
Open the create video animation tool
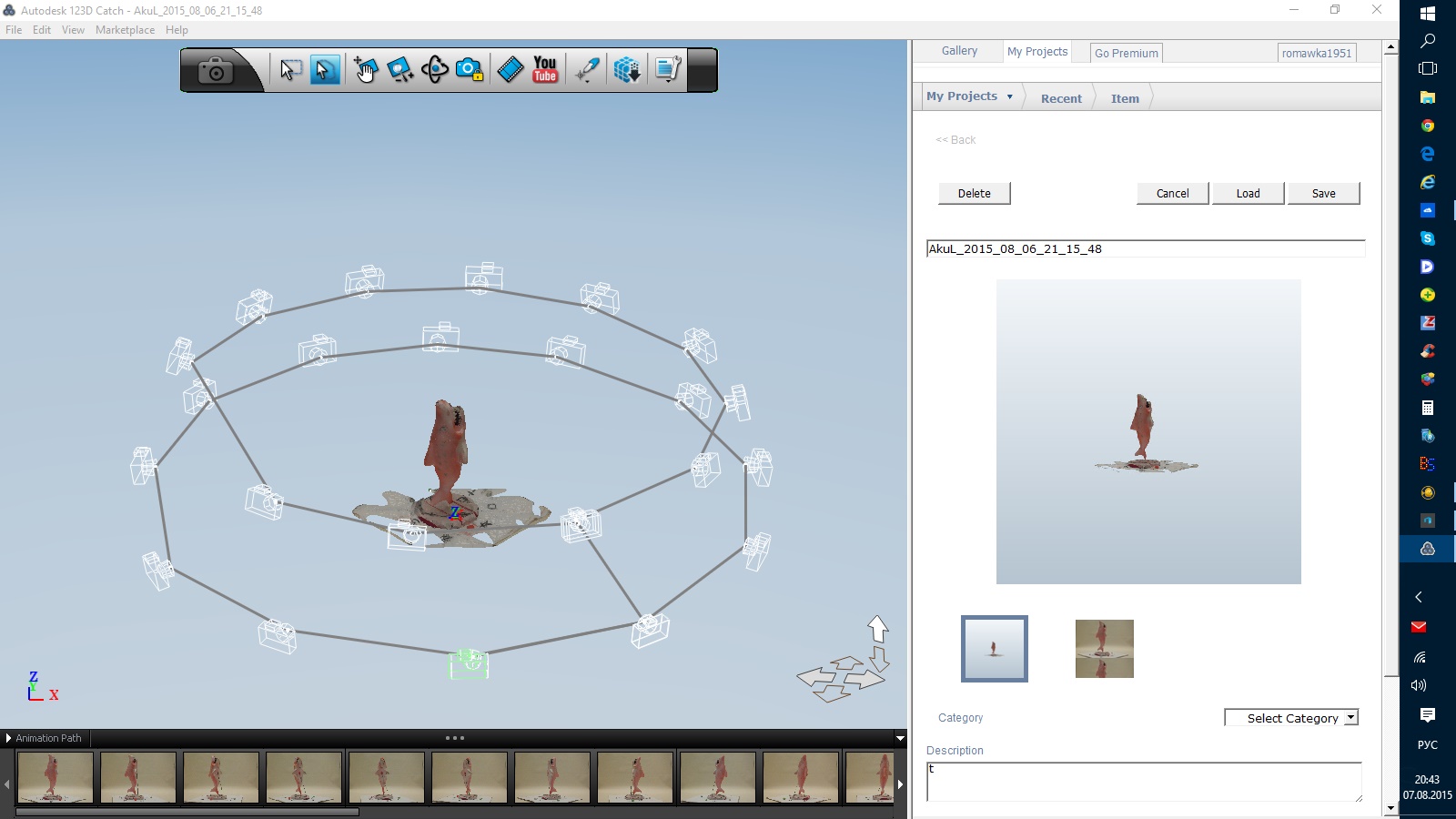pos(510,69)
